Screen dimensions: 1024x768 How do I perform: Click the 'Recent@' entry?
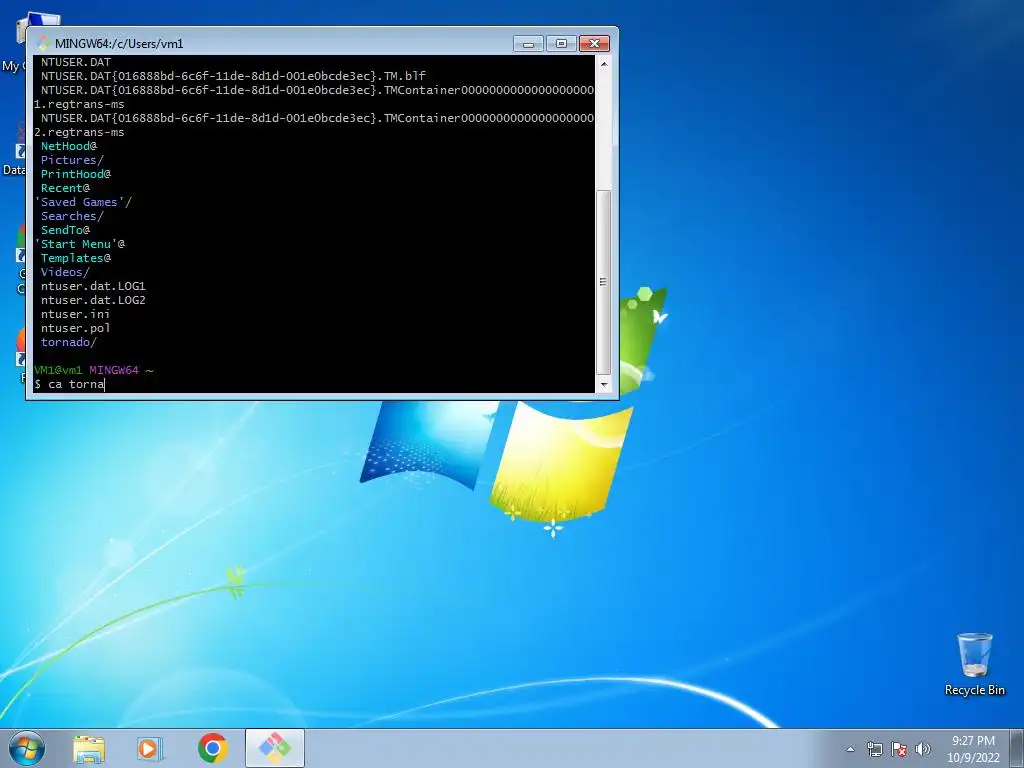coord(65,188)
